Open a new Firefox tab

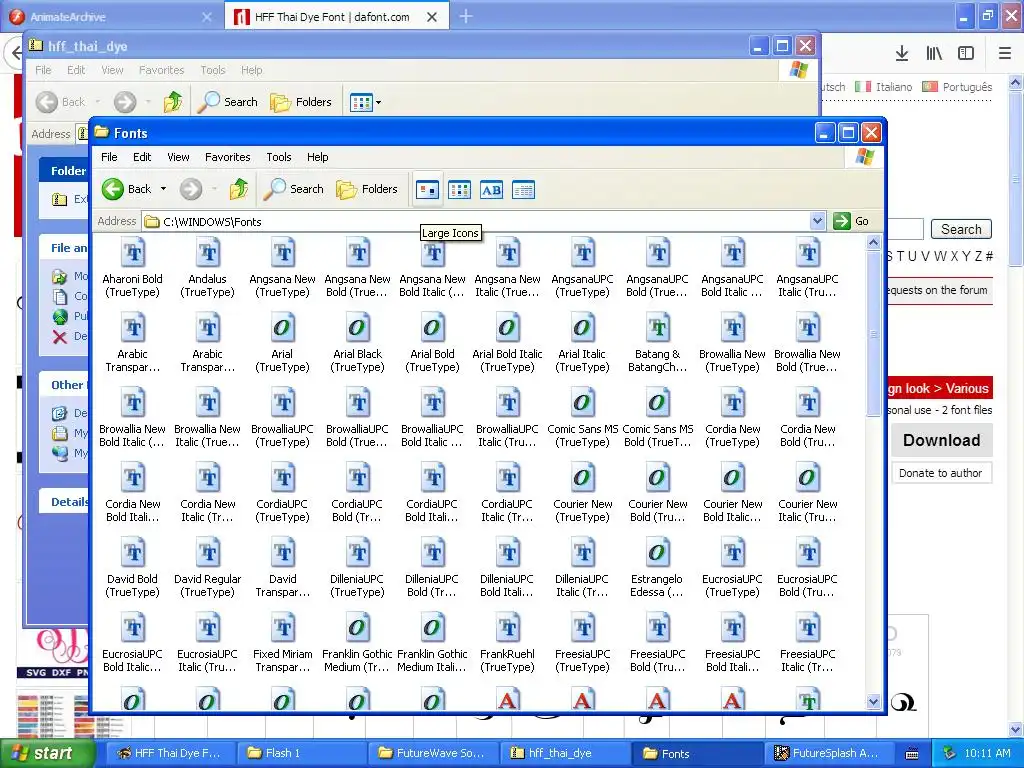(466, 16)
